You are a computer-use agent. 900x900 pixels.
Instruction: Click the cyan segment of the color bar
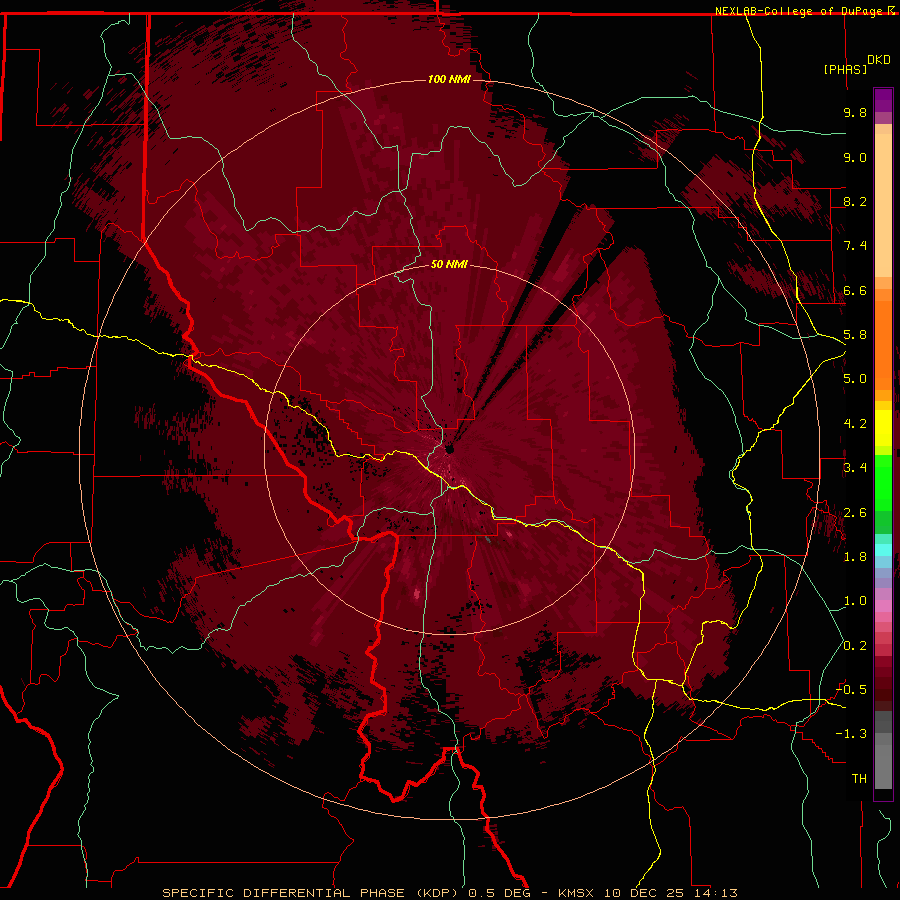(883, 550)
